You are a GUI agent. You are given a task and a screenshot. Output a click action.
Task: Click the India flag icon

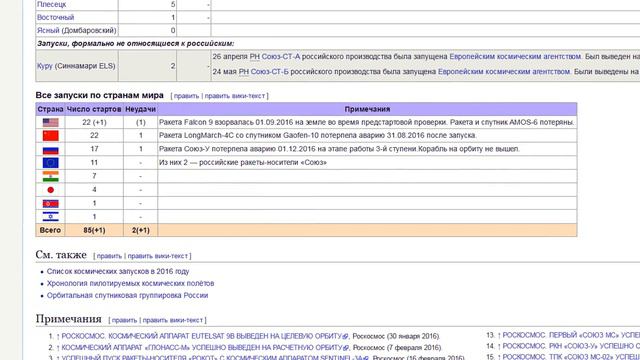pos(51,176)
